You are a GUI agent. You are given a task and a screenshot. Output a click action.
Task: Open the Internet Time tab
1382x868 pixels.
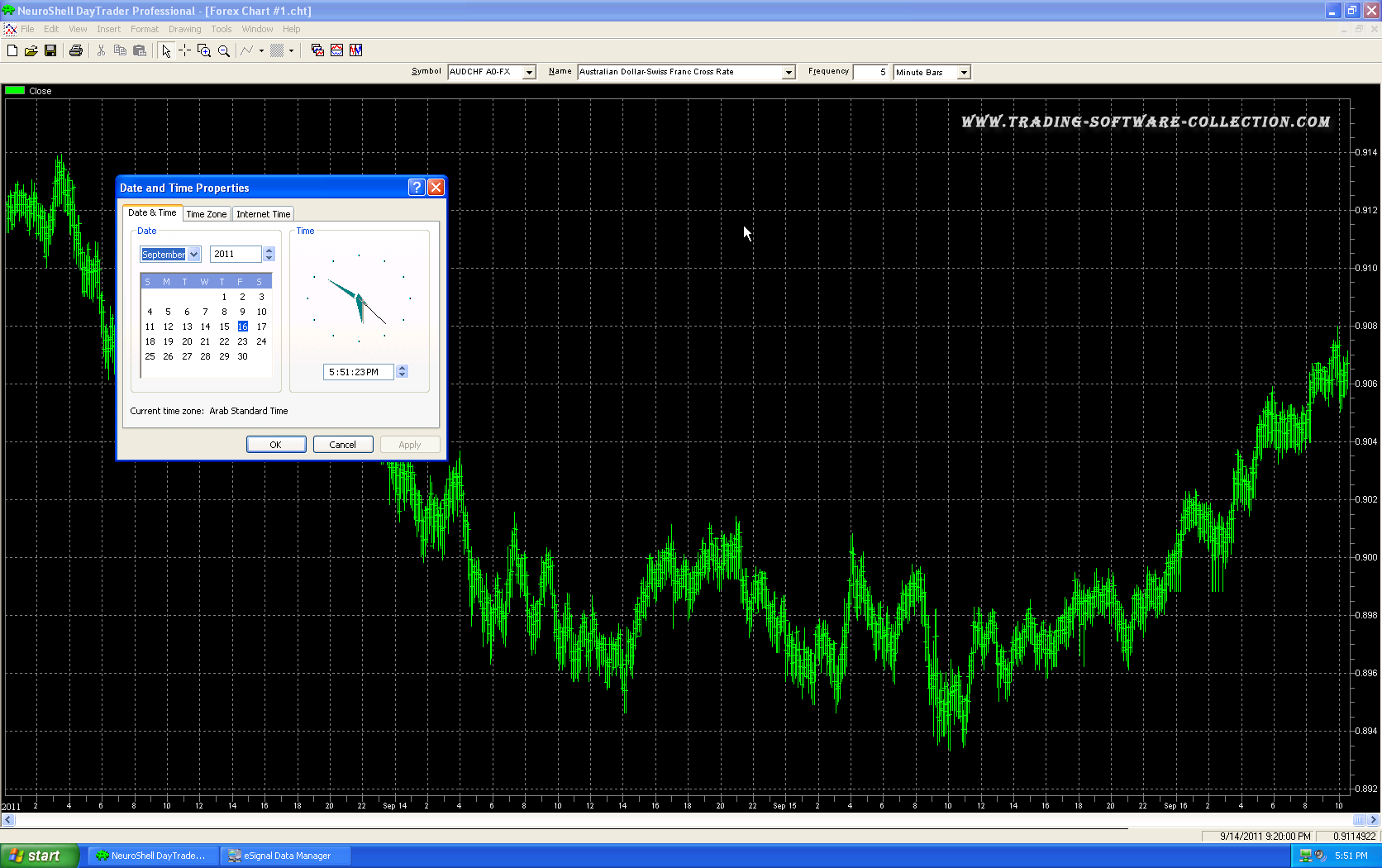[263, 214]
